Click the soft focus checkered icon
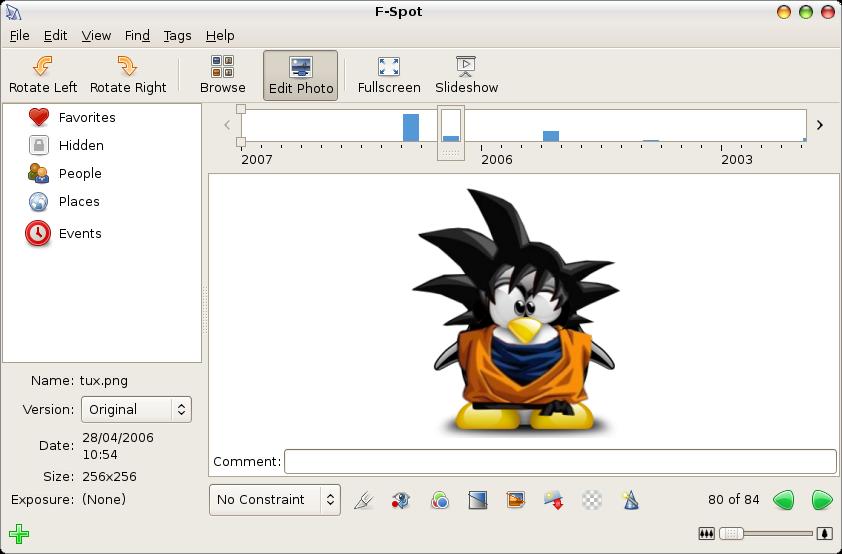 592,500
